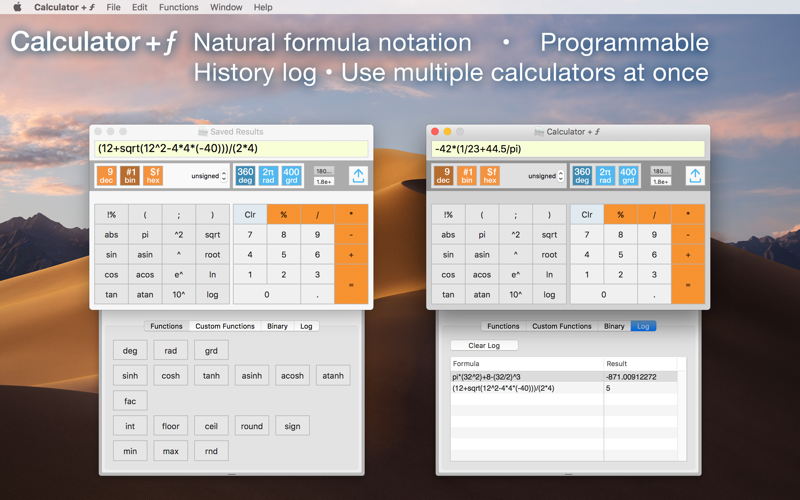Click asinh function button
This screenshot has width=800, height=500.
pyautogui.click(x=252, y=376)
